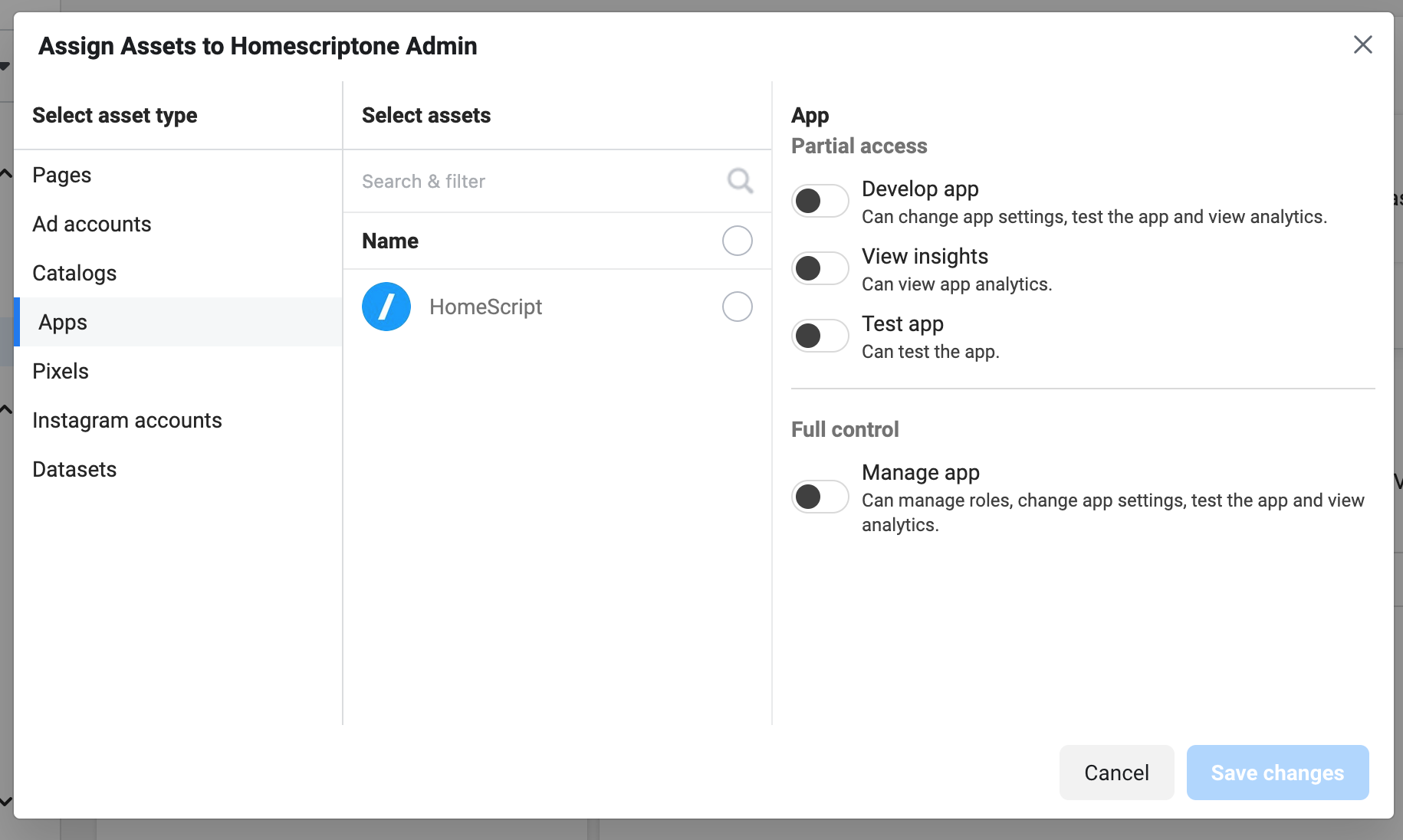Select Apps asset type
The height and width of the screenshot is (840, 1403).
coord(178,322)
